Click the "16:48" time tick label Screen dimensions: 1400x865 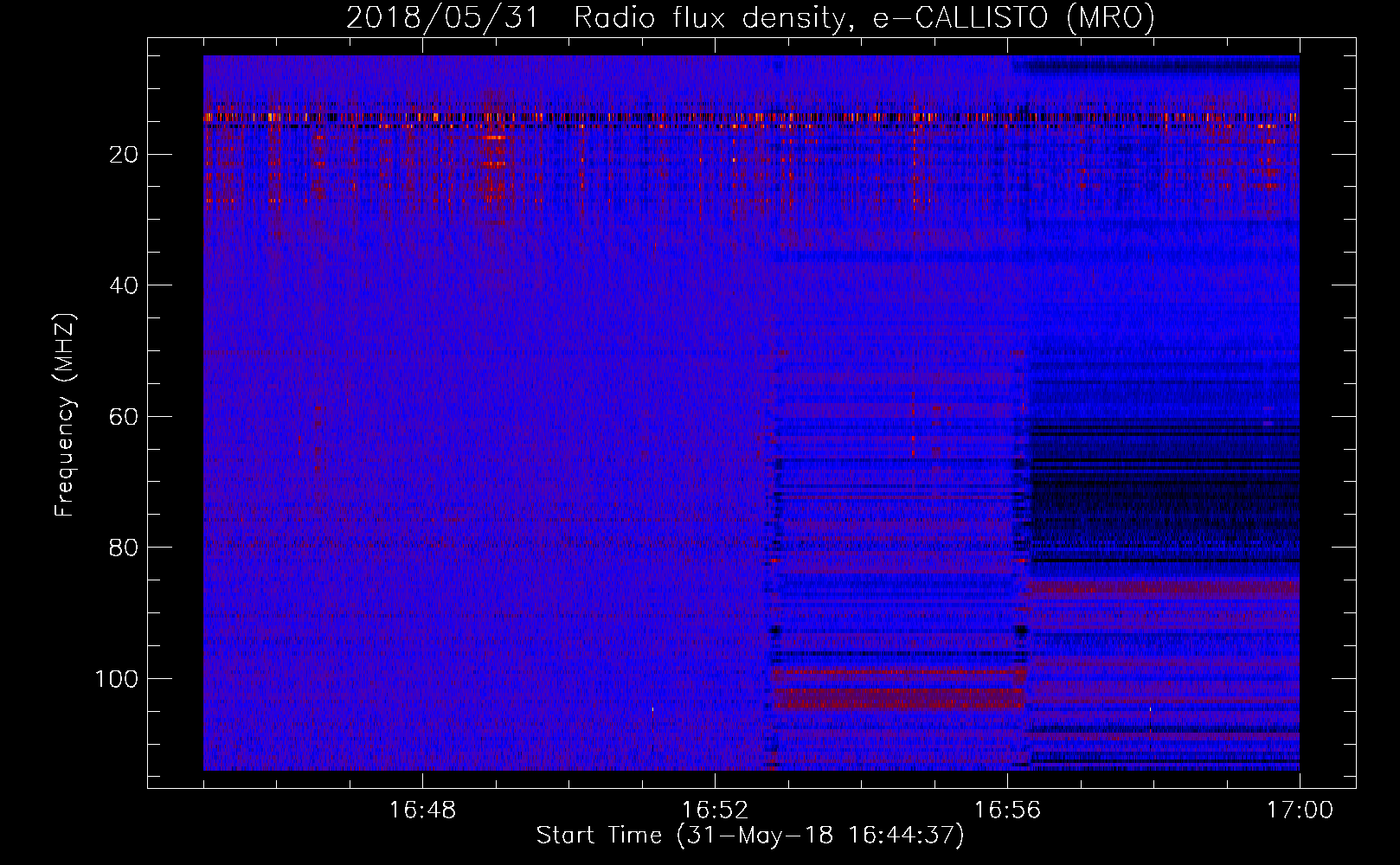coord(422,811)
